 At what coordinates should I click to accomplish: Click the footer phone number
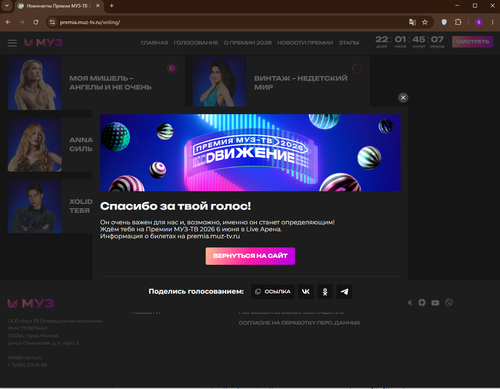pyautogui.click(x=27, y=365)
